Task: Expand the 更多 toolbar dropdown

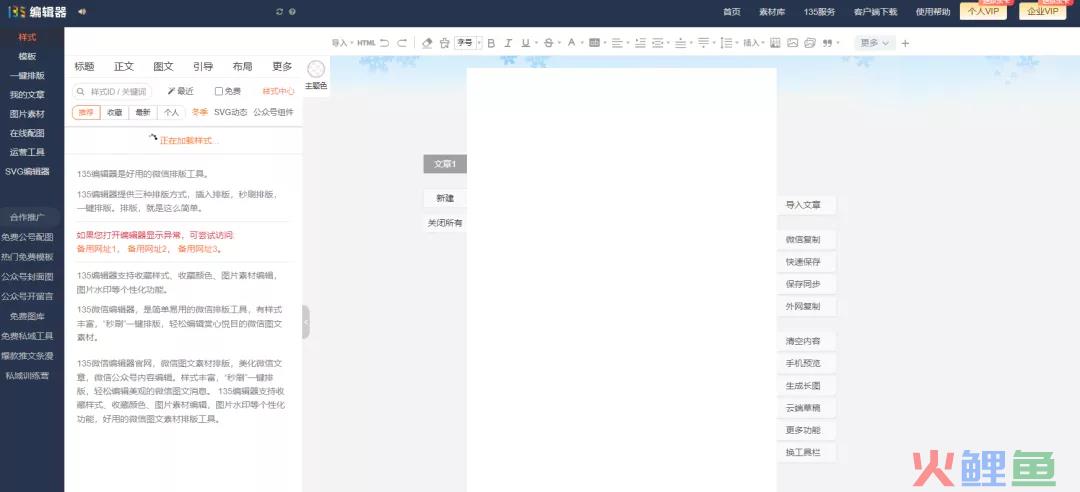Action: coord(875,43)
